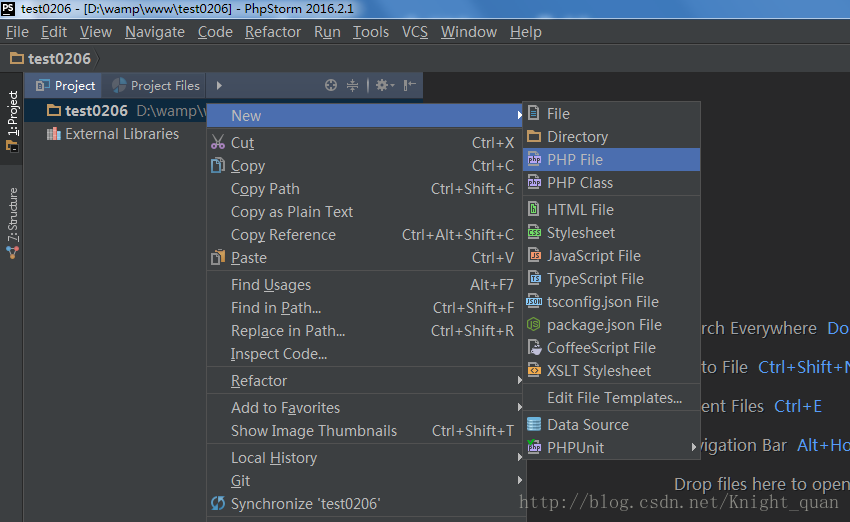850x522 pixels.
Task: Click the PHPUnit icon
Action: click(534, 447)
